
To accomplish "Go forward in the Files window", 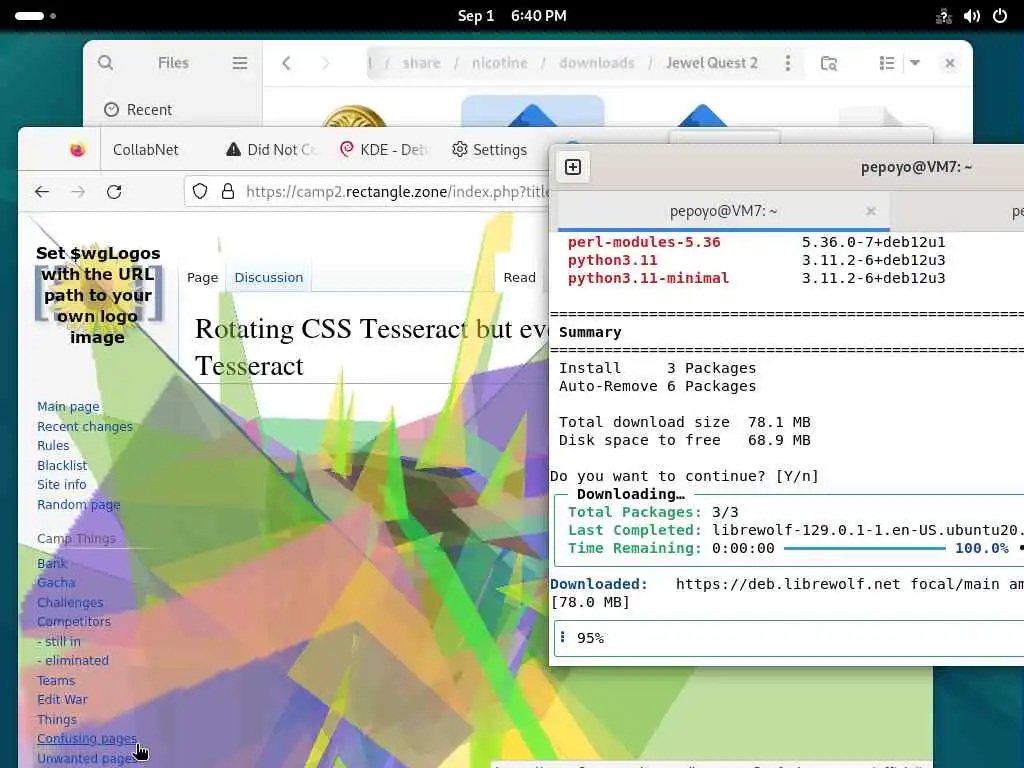I will click(325, 63).
